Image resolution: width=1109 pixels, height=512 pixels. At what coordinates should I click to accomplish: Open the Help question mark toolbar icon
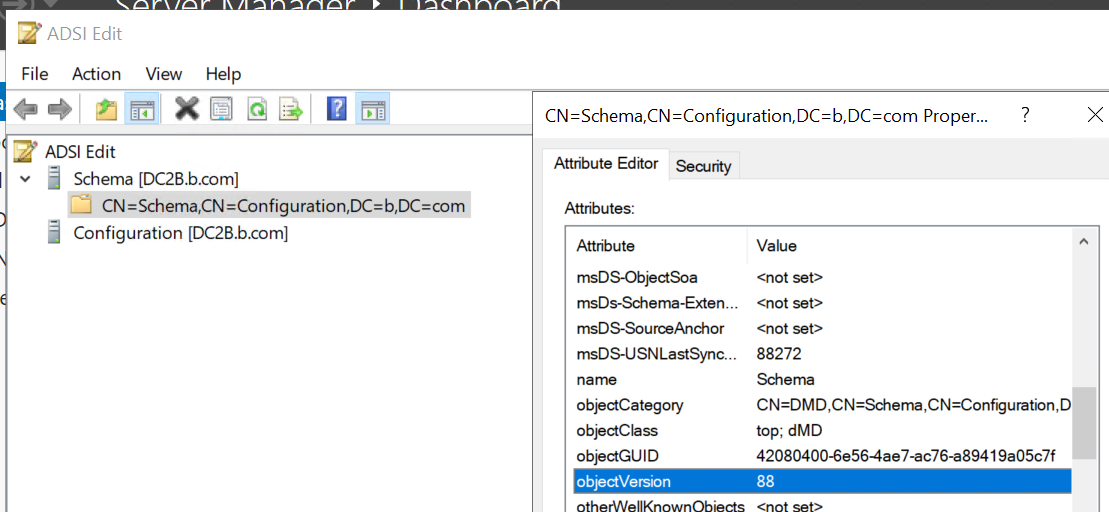pyautogui.click(x=337, y=109)
